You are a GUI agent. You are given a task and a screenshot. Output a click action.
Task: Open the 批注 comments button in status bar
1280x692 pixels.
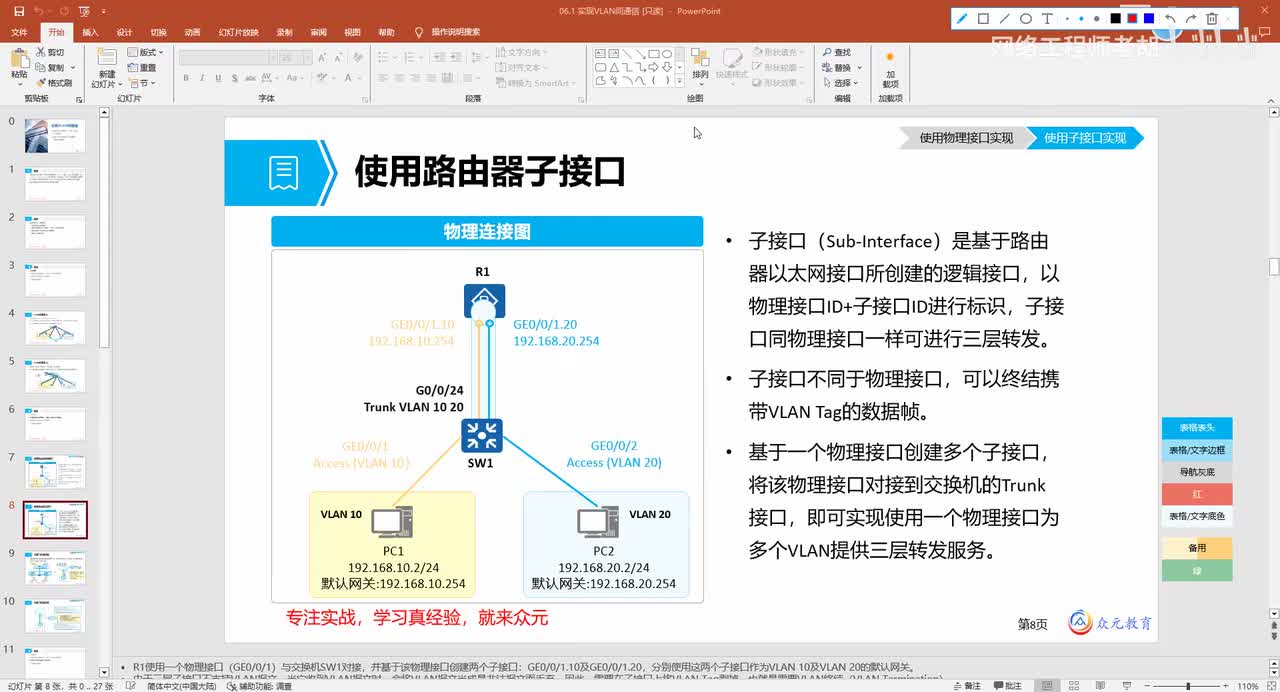pyautogui.click(x=1006, y=686)
